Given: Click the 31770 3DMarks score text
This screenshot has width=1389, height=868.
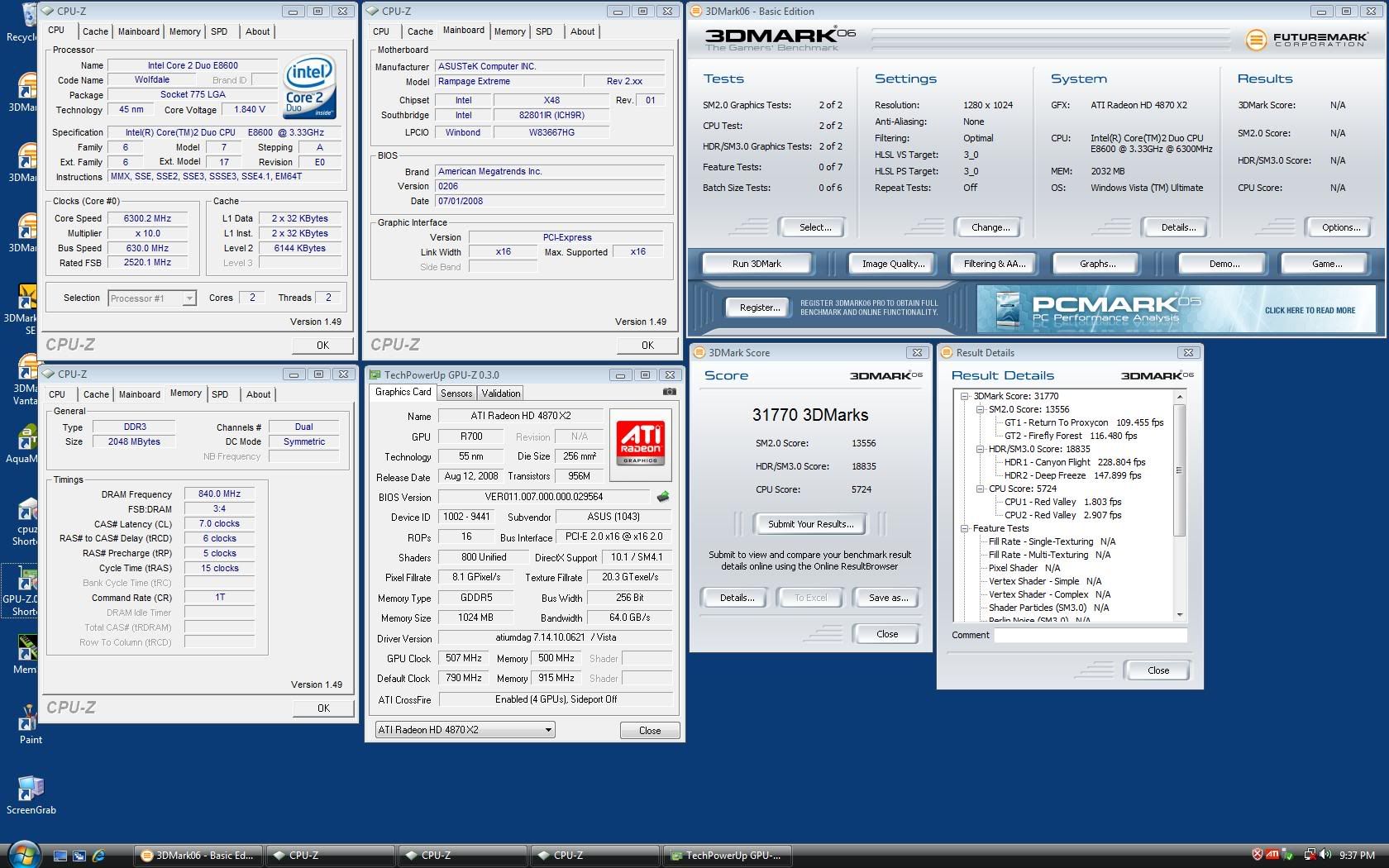Looking at the screenshot, I should [x=810, y=415].
